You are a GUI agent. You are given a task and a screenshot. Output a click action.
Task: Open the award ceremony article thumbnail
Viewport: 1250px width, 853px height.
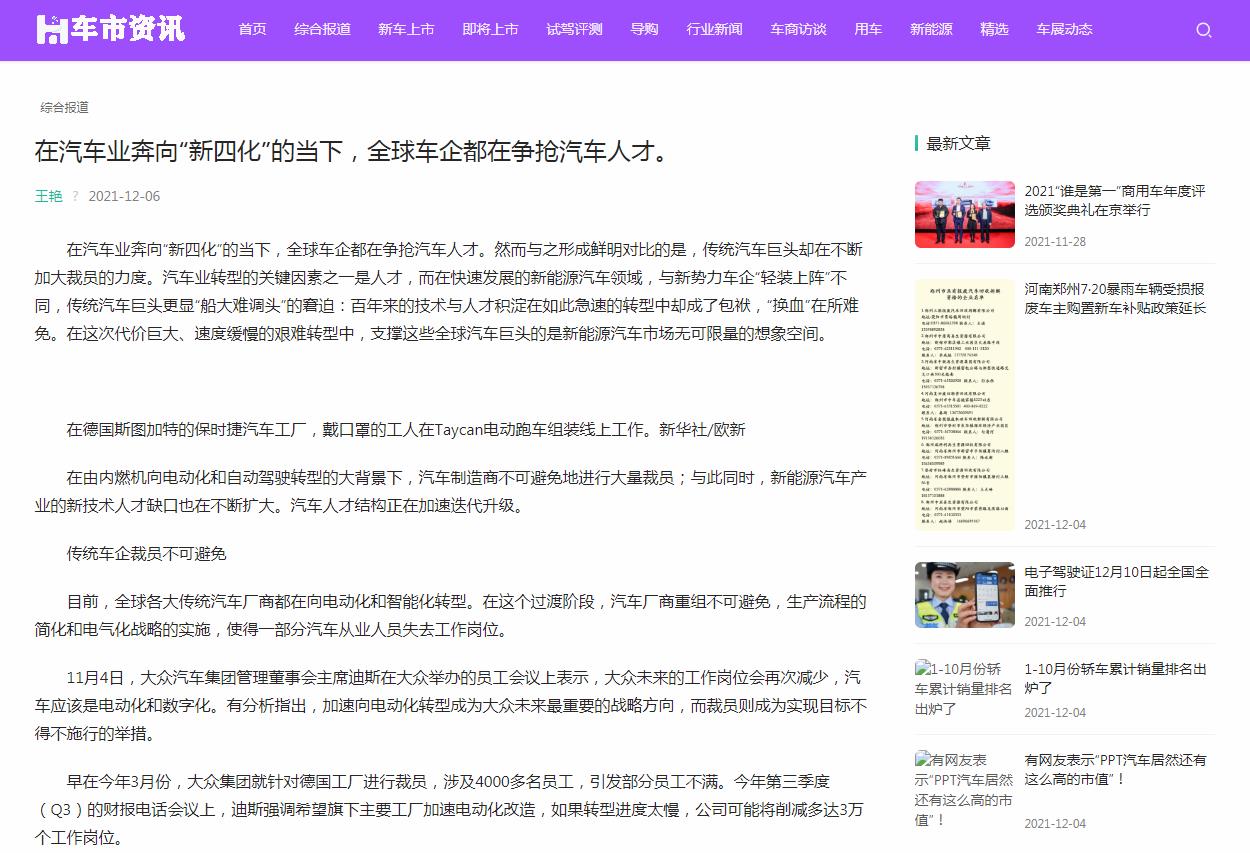click(x=964, y=214)
